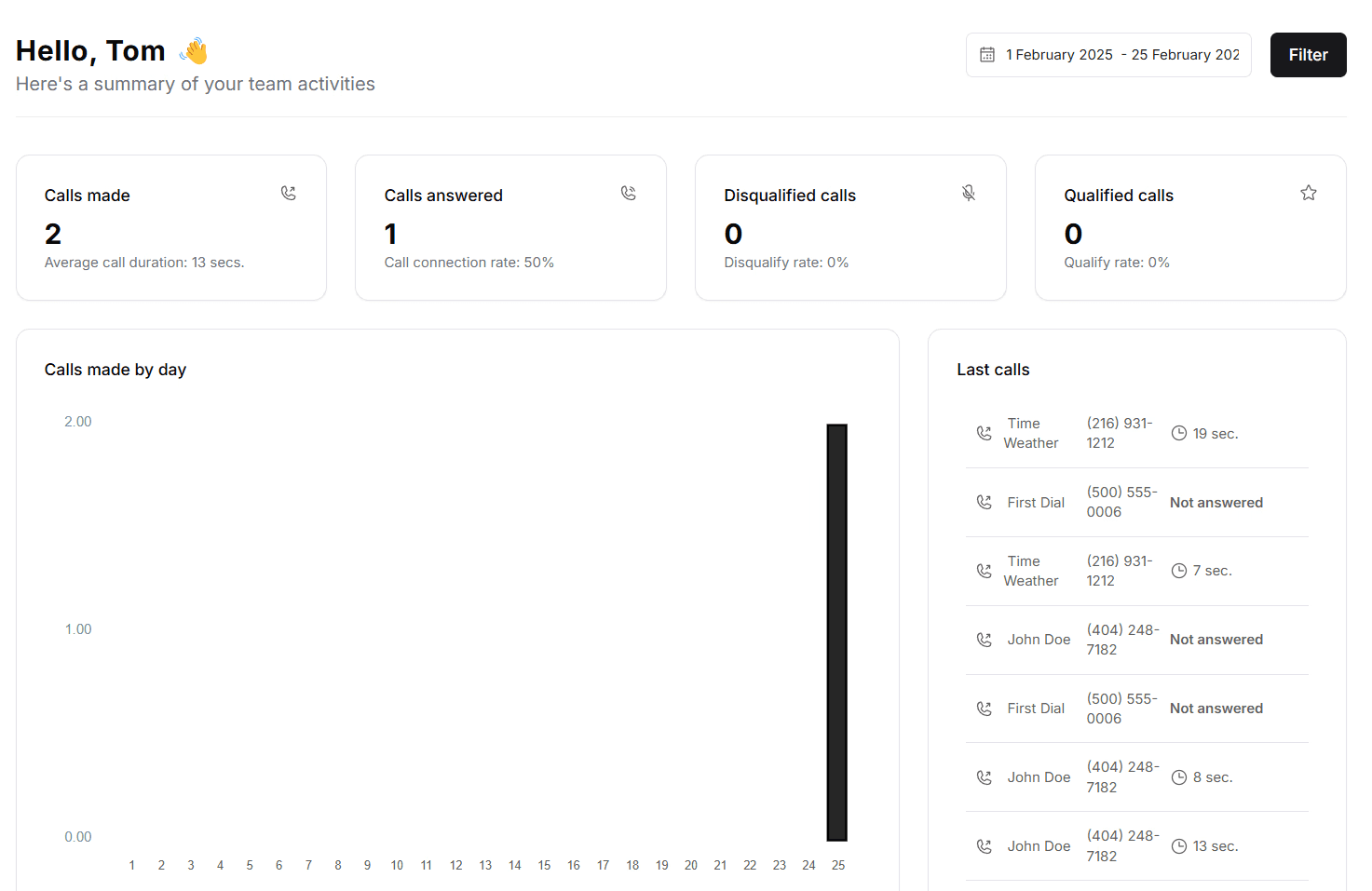1372x891 pixels.
Task: Click the phone icon next to John Doe's 13 sec. call
Action: coord(985,846)
